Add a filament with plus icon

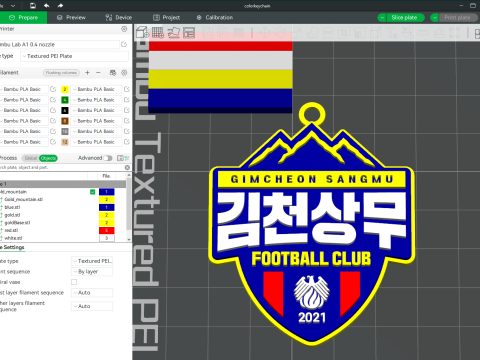[x=87, y=73]
